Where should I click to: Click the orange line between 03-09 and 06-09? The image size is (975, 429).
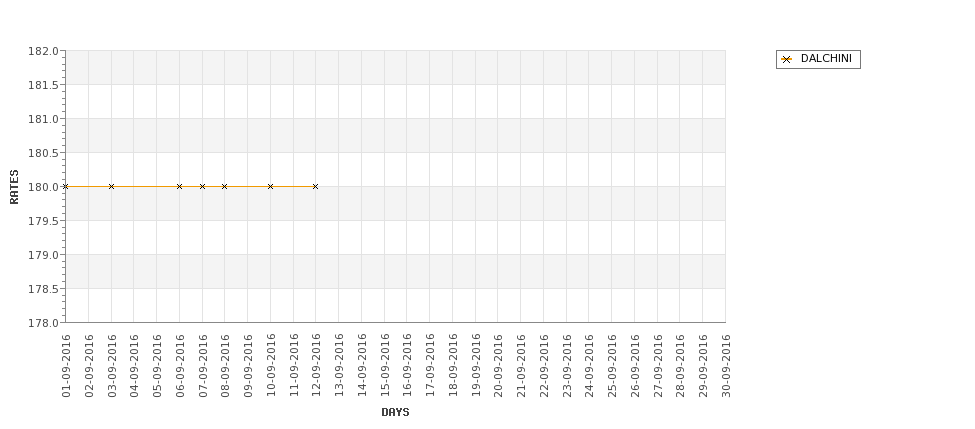pos(146,187)
